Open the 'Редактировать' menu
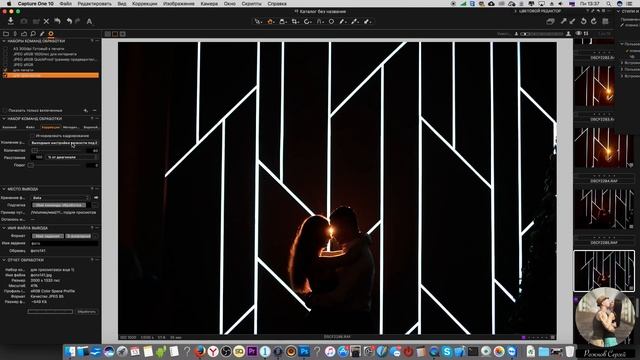The height and width of the screenshot is (360, 640). (x=94, y=3)
